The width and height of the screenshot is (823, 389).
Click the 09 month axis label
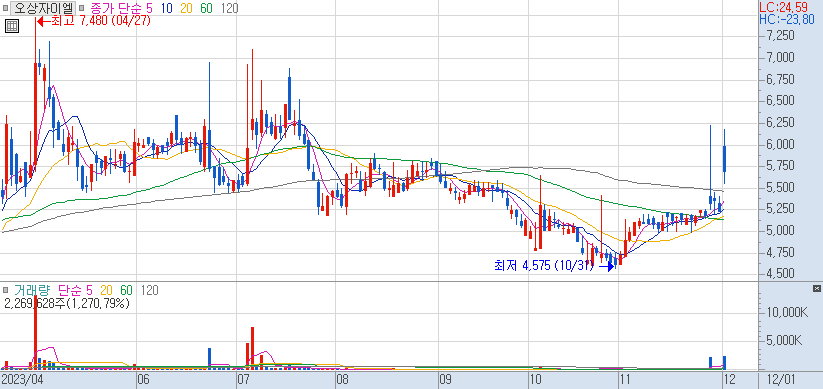[446, 379]
